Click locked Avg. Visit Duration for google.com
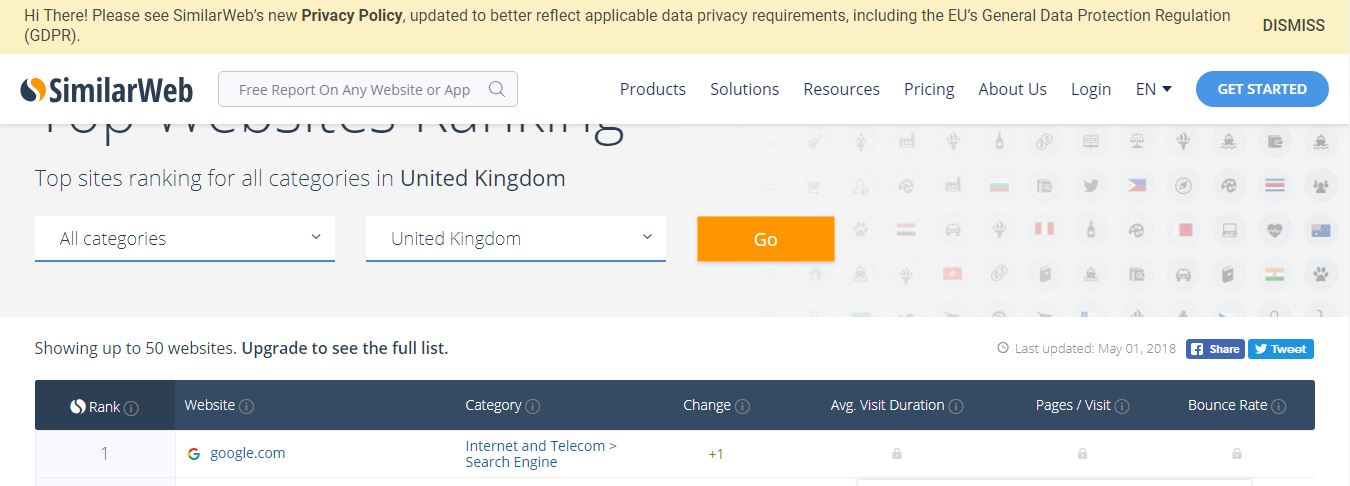This screenshot has width=1350, height=486. (x=897, y=454)
